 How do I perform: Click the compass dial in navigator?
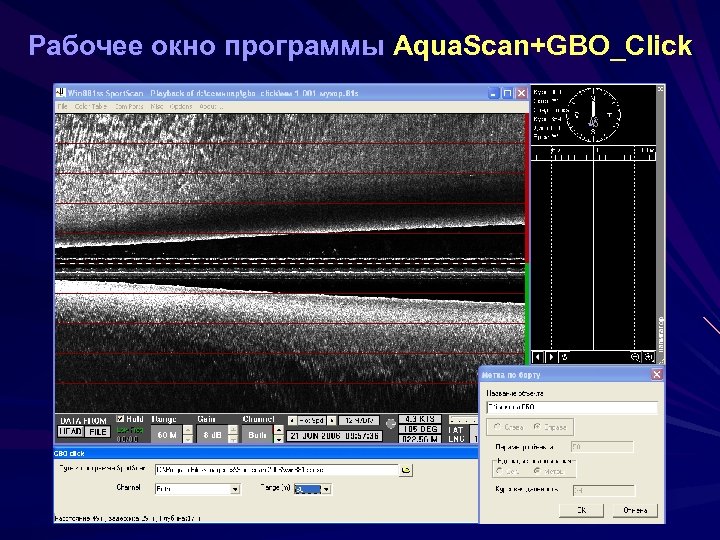click(593, 115)
